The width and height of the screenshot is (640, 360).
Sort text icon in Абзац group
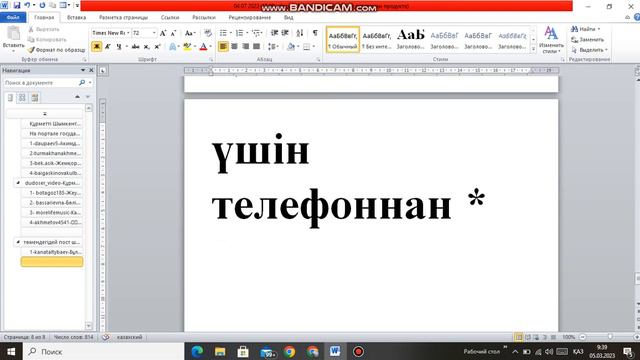coord(300,33)
